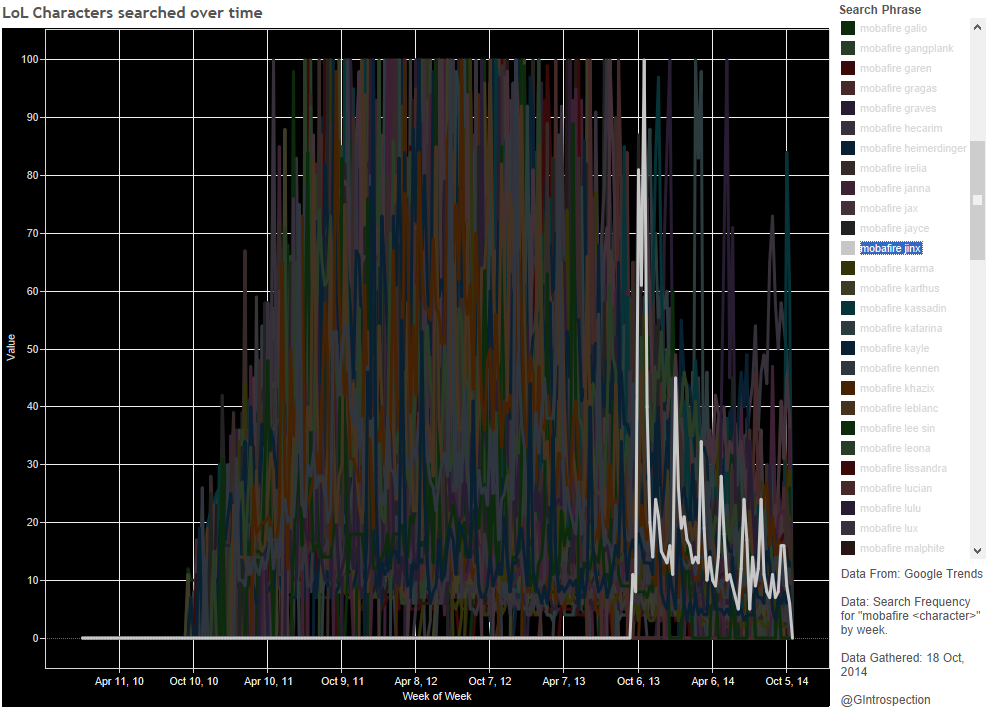Highlight mobafire hecarim in the legend
Screen dimensions: 990x710
click(x=900, y=128)
